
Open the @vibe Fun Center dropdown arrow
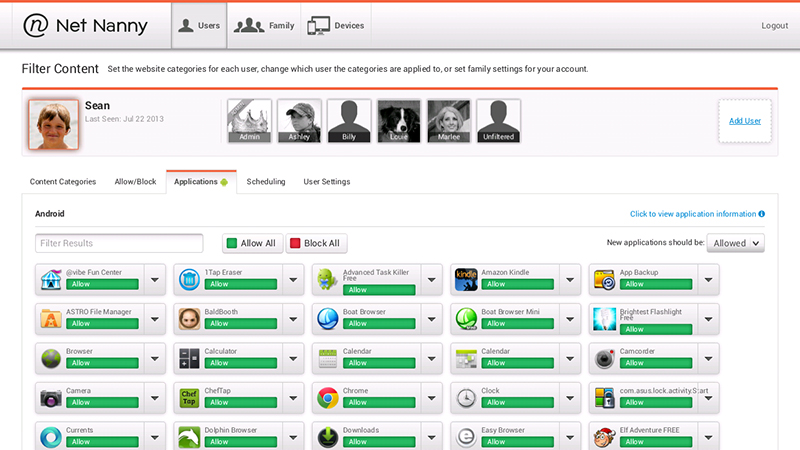click(155, 280)
